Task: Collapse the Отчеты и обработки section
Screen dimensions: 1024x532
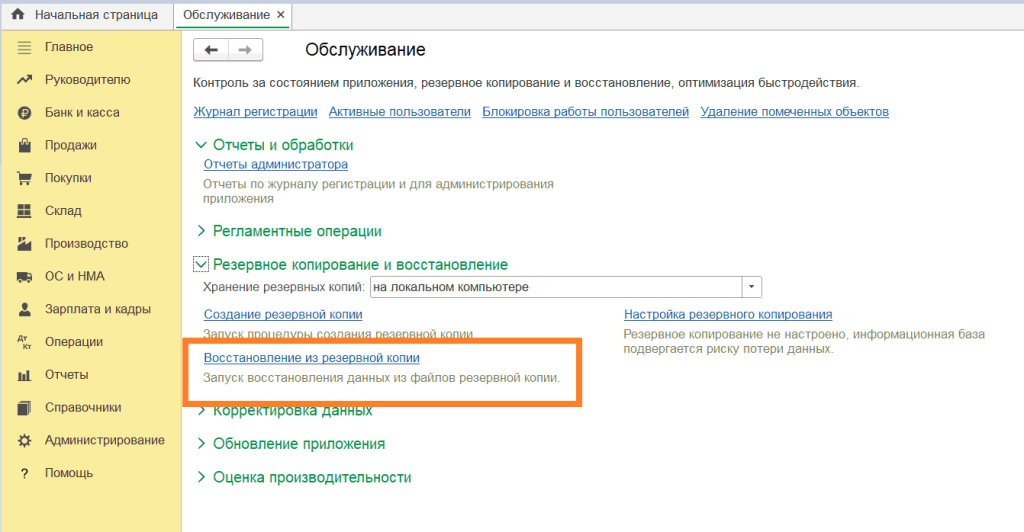Action: point(201,145)
